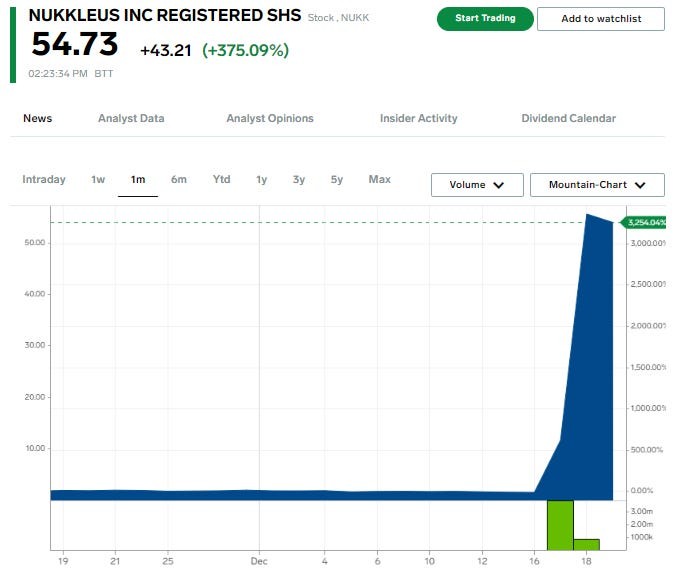Viewport: 678px width, 579px height.
Task: Select the Intraday time range
Action: coord(44,180)
